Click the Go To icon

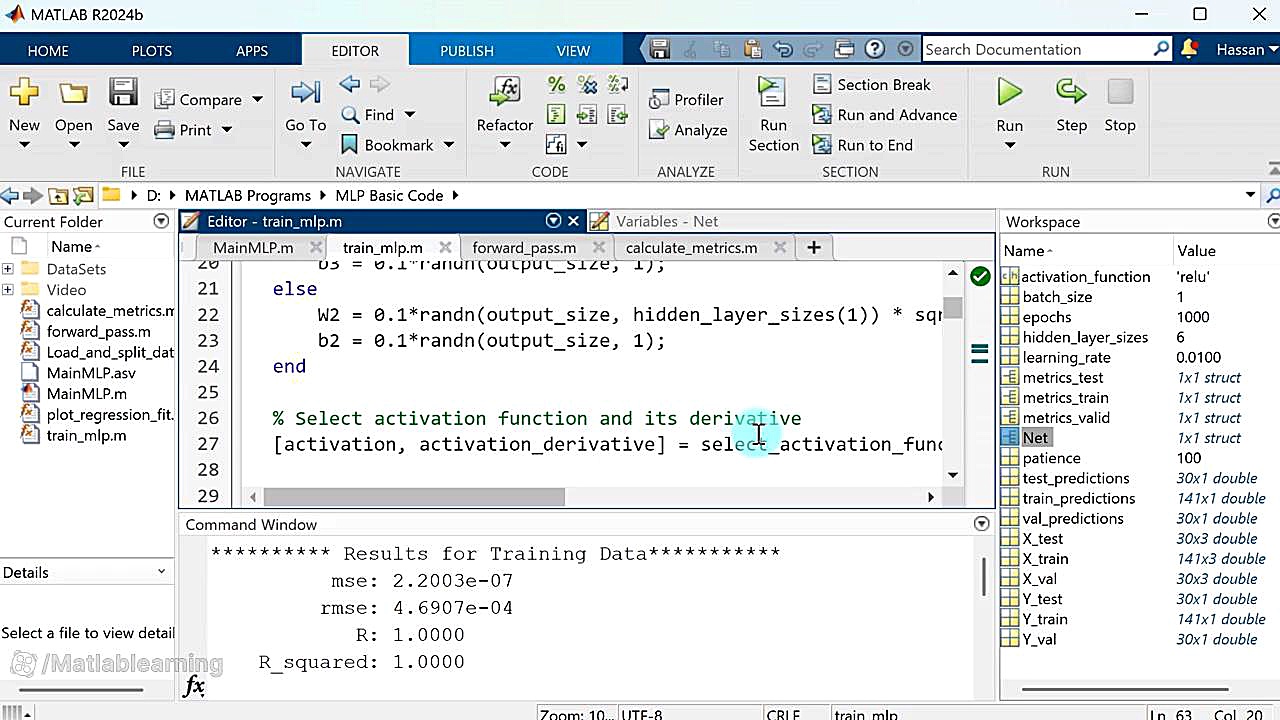point(305,93)
